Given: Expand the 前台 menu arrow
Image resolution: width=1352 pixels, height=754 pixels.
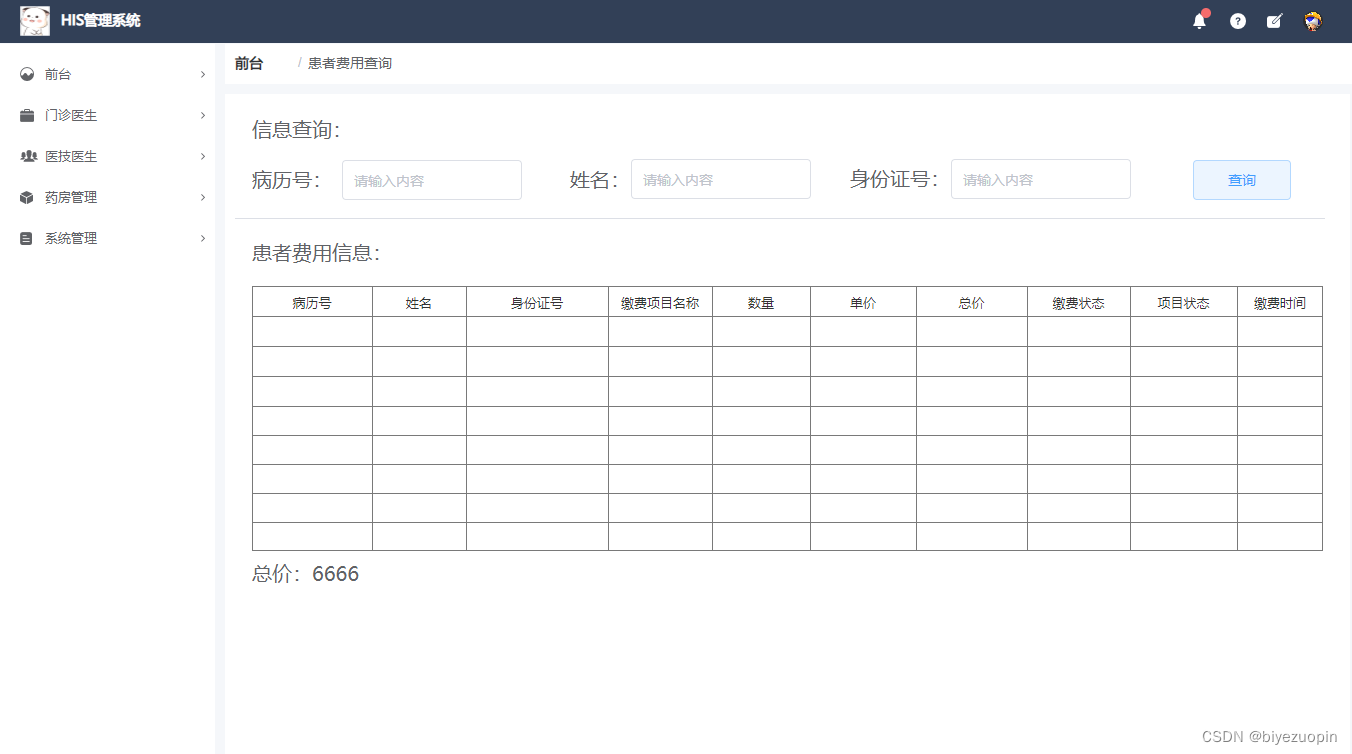Looking at the screenshot, I should 203,74.
